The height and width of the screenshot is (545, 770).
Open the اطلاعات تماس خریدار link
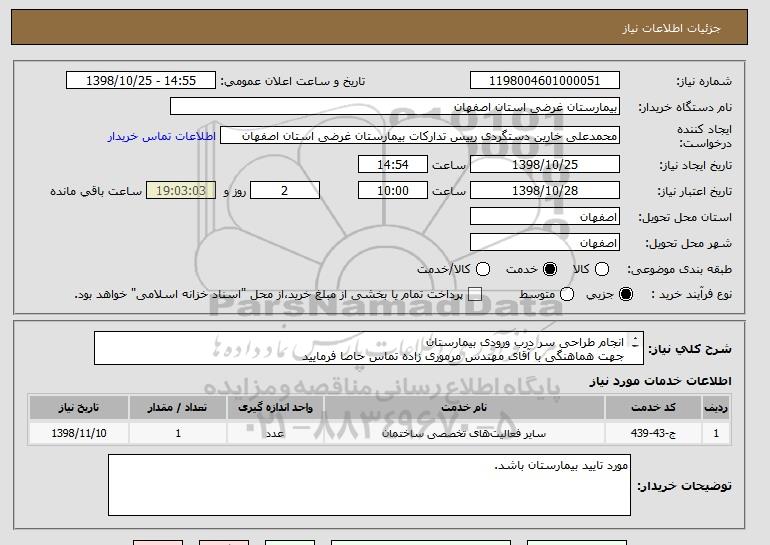[x=162, y=136]
